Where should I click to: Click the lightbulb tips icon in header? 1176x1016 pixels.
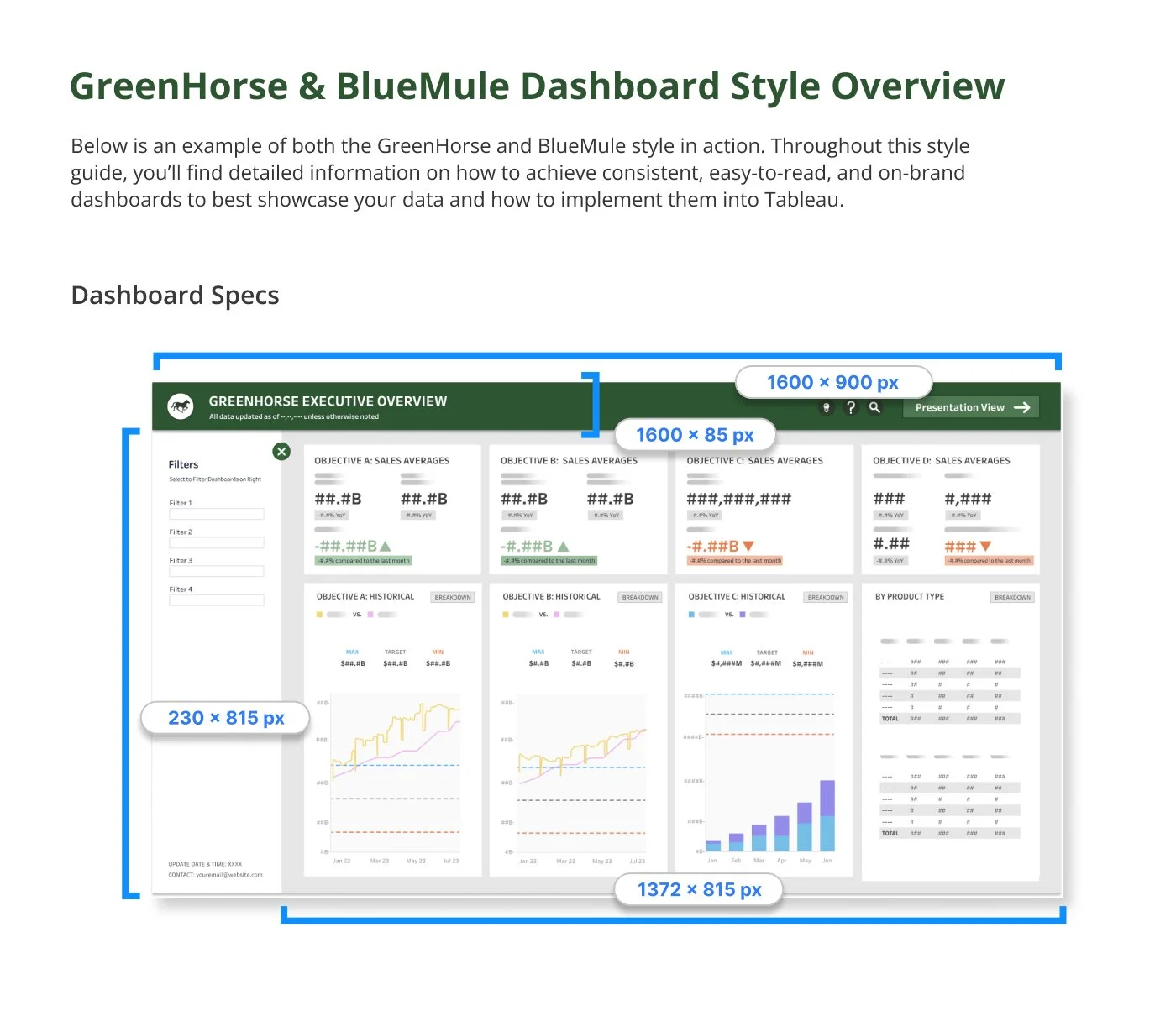[x=827, y=407]
